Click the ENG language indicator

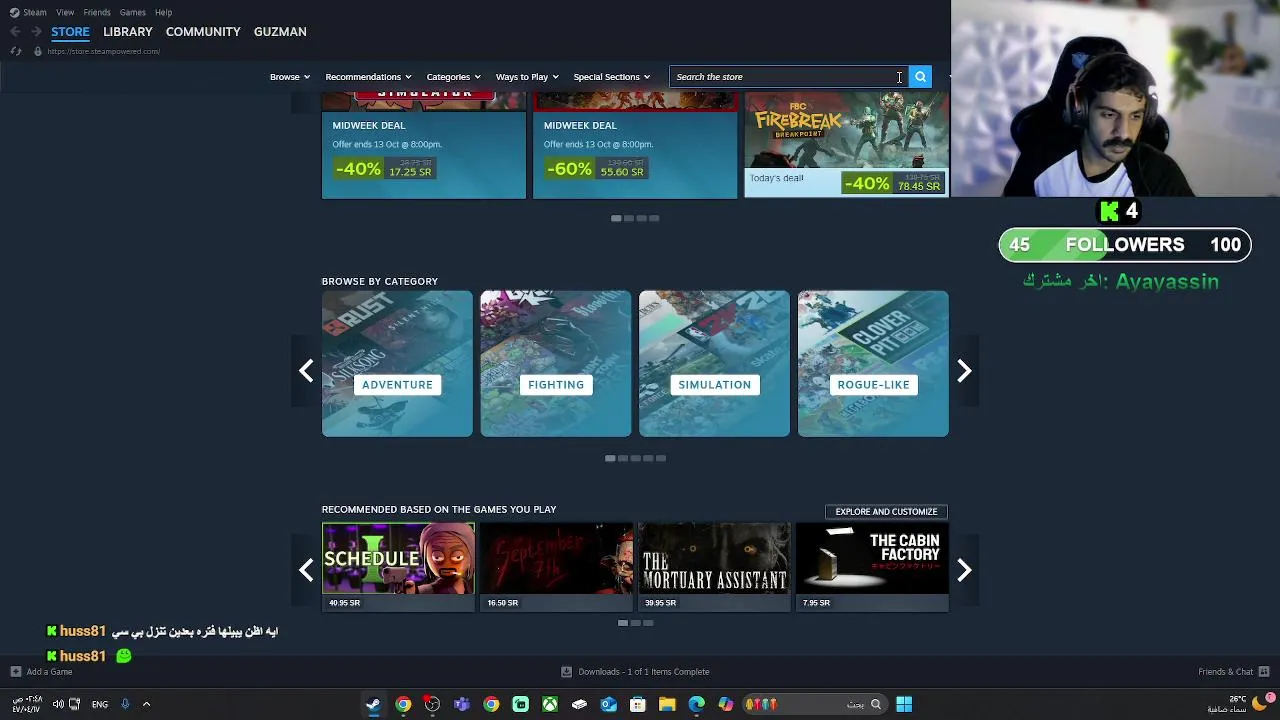click(100, 704)
